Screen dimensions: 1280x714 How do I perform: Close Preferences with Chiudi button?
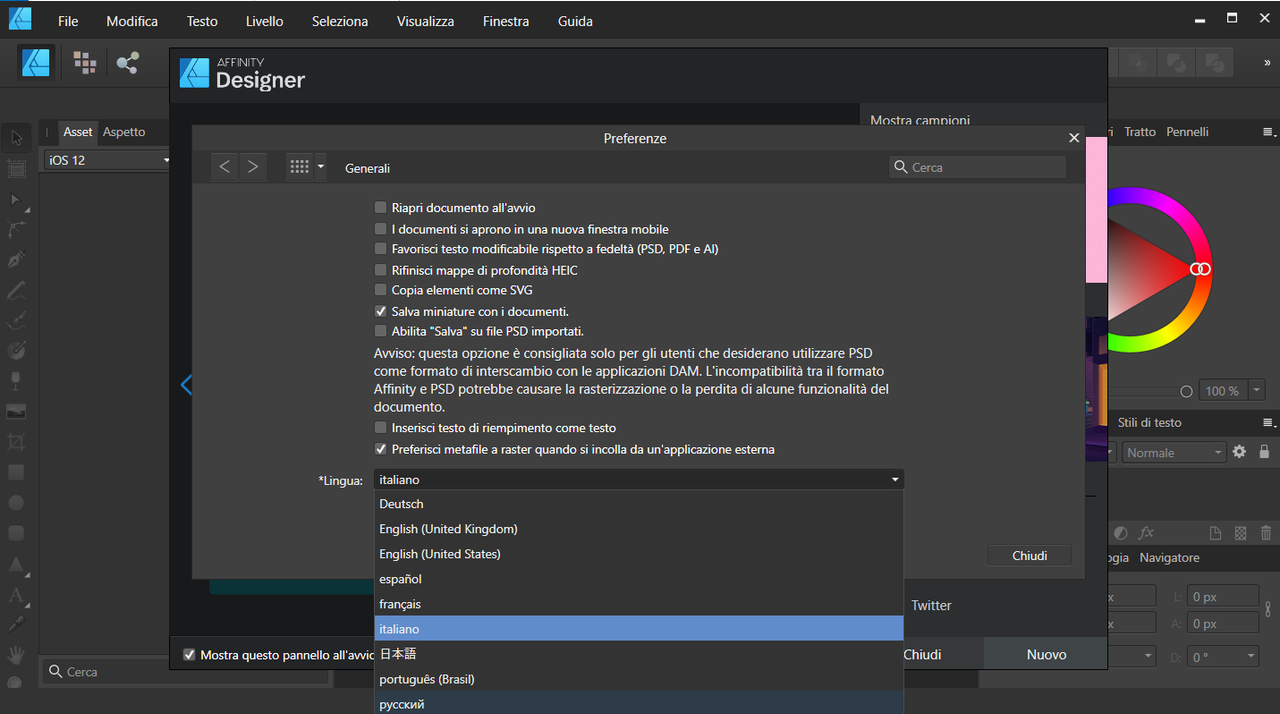1029,556
